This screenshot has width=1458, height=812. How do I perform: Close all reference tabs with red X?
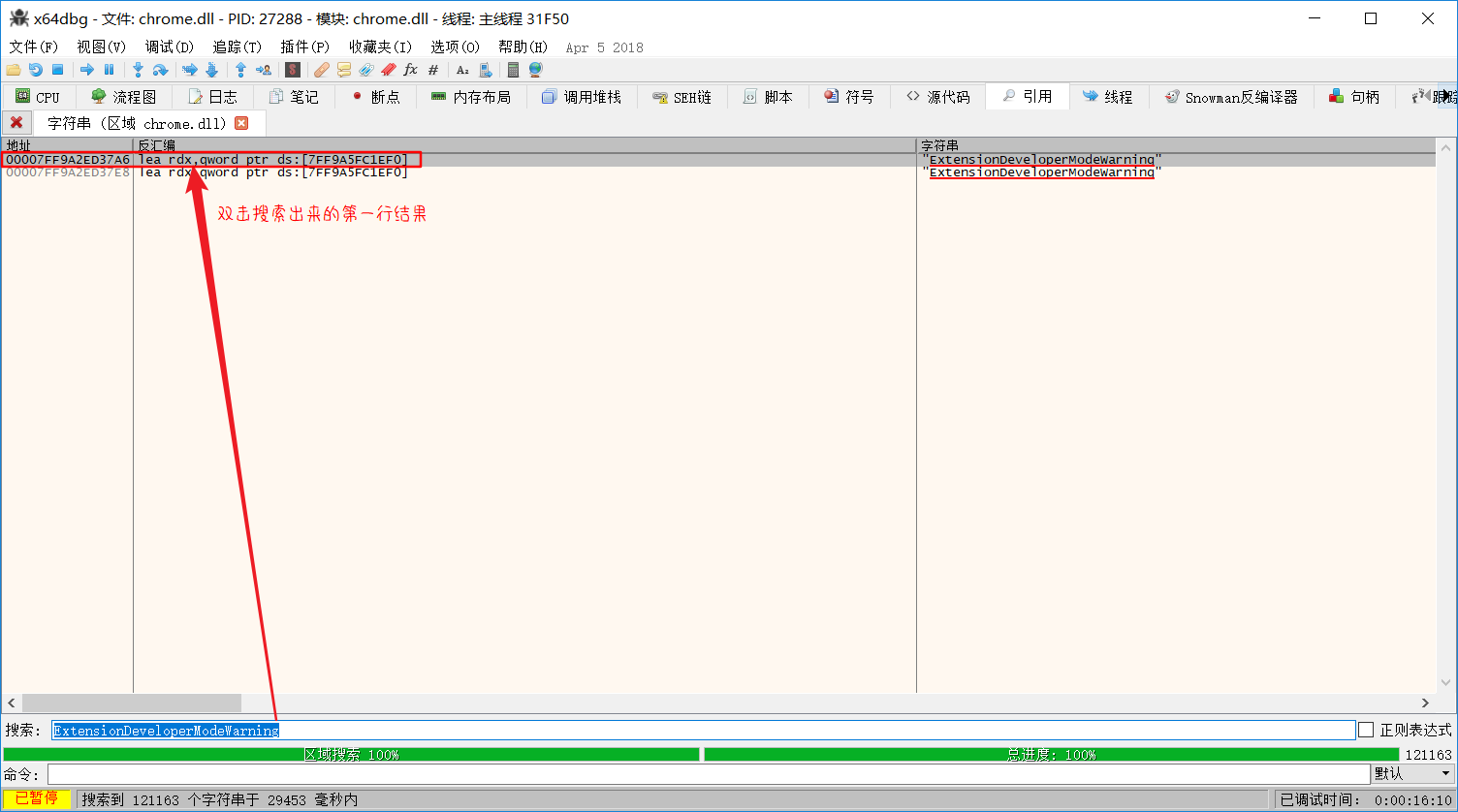pyautogui.click(x=16, y=123)
